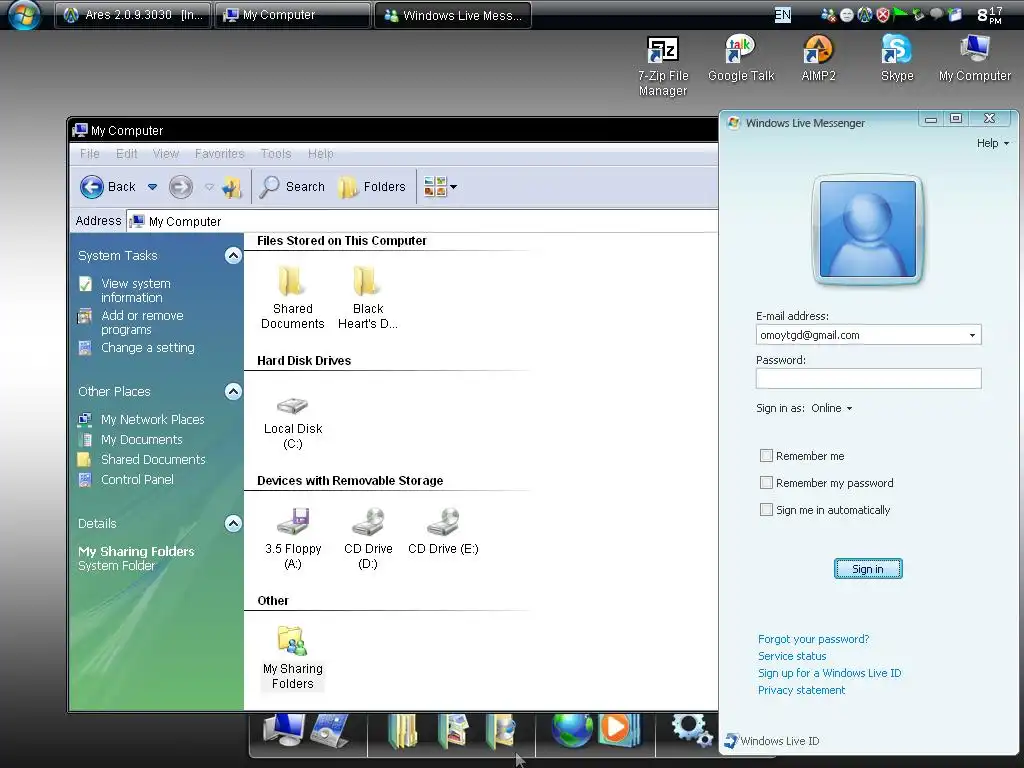The image size is (1024, 768).
Task: Open the Service status link
Action: pos(792,656)
